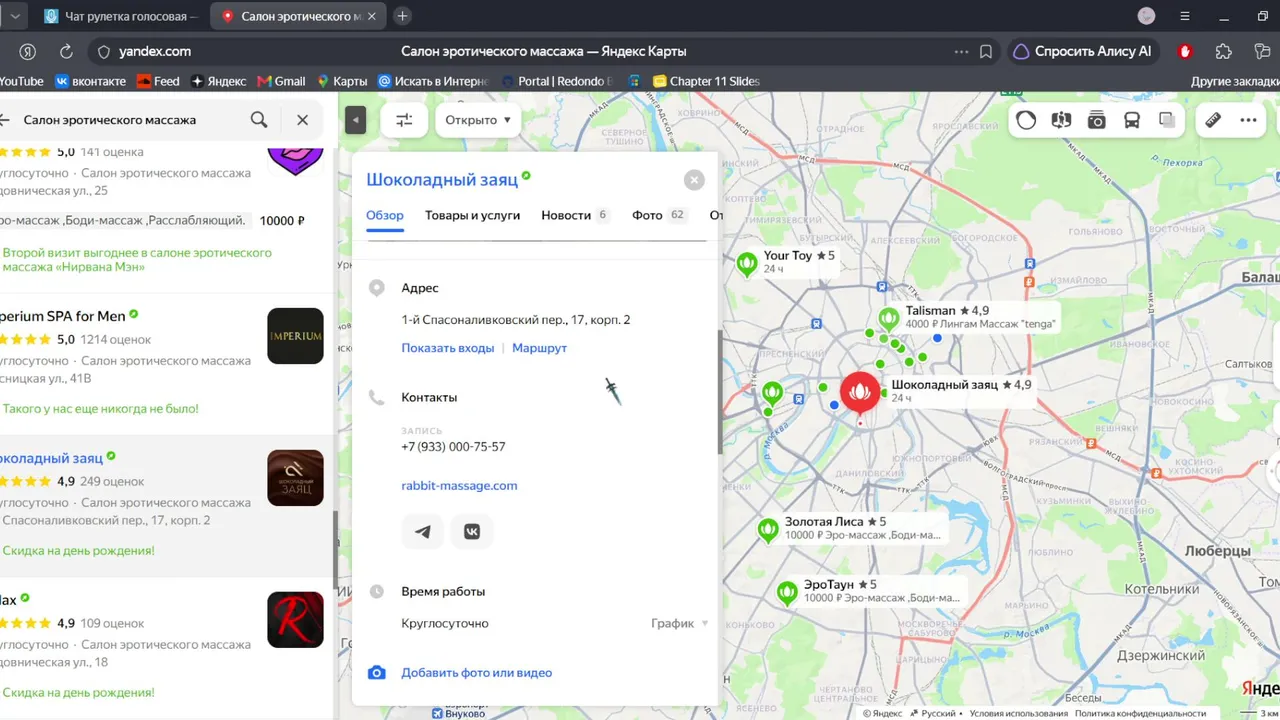Viewport: 1280px width, 720px height.
Task: Open the rabbit-massage.com website link
Action: pos(459,485)
